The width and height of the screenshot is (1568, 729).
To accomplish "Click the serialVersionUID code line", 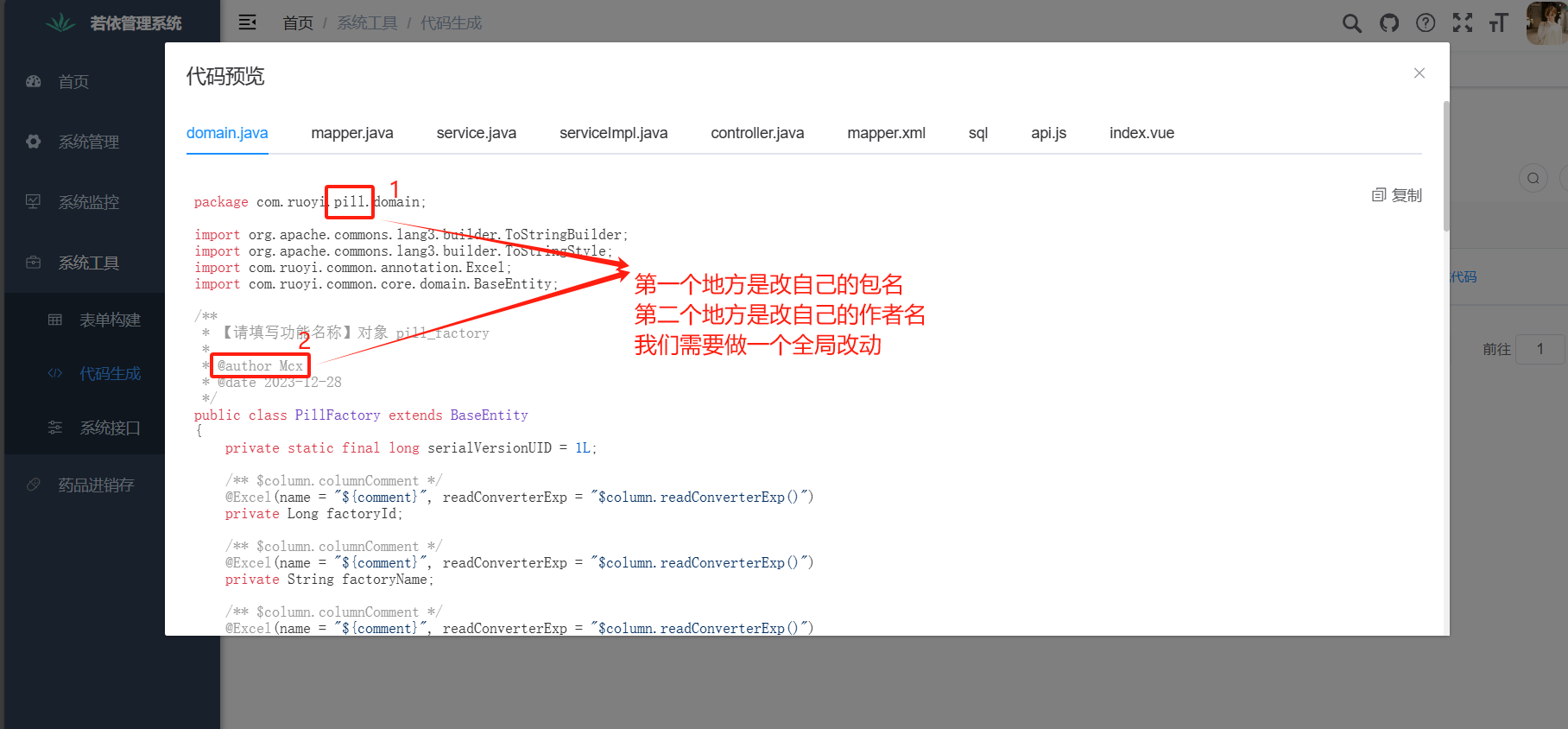I will click(x=411, y=448).
